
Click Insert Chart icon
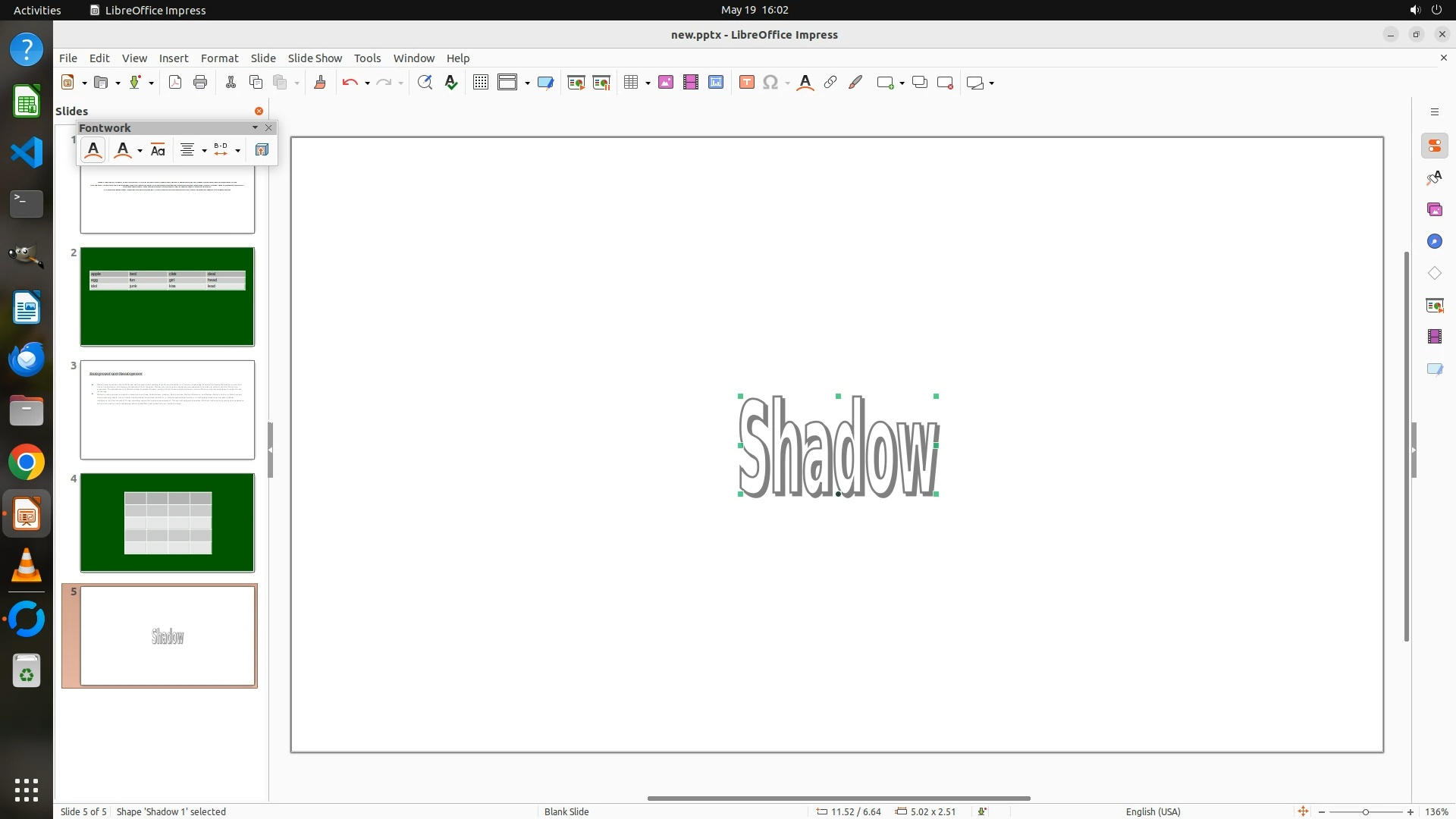click(x=716, y=83)
